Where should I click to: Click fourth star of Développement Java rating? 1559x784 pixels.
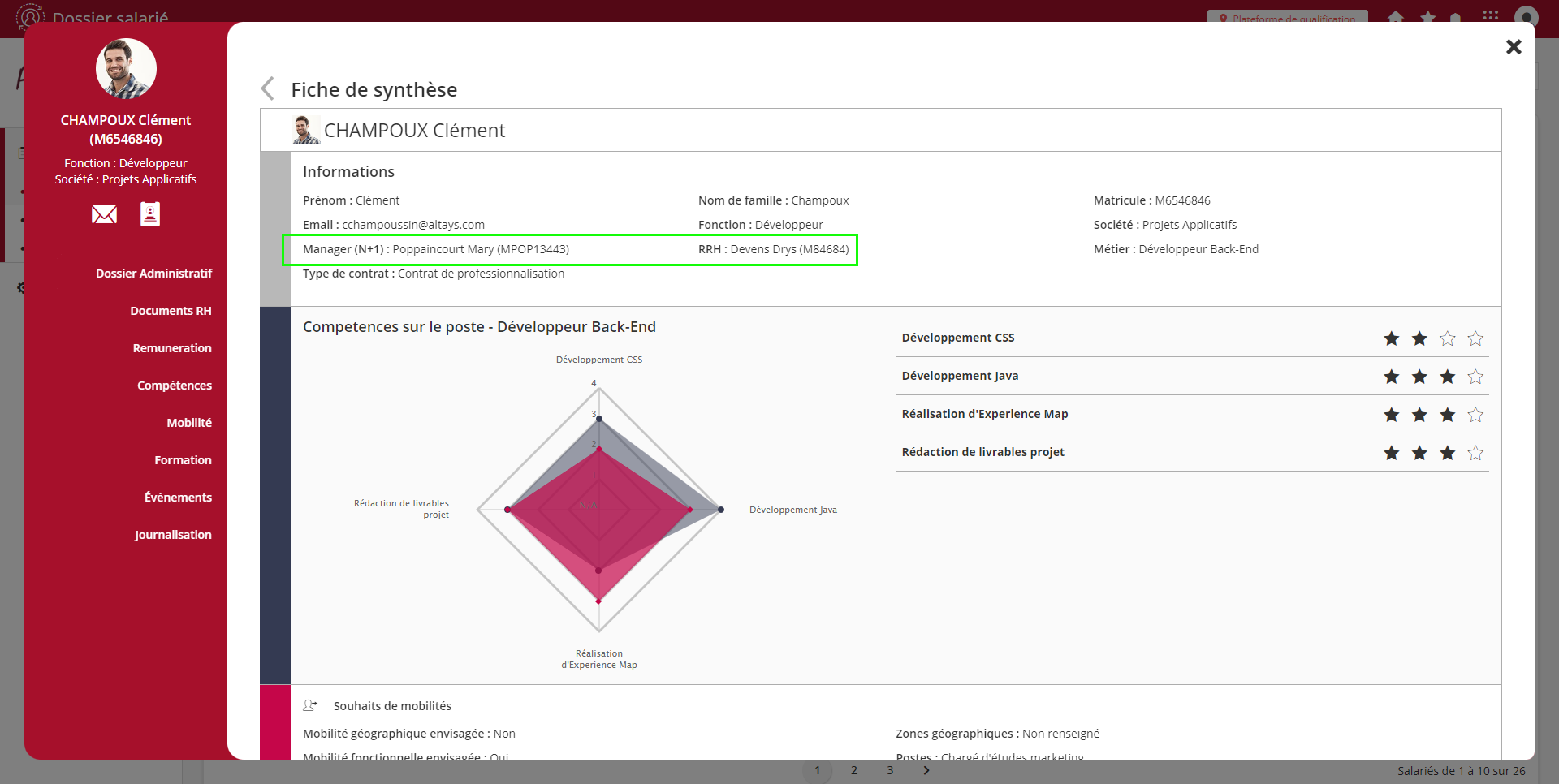(1475, 377)
